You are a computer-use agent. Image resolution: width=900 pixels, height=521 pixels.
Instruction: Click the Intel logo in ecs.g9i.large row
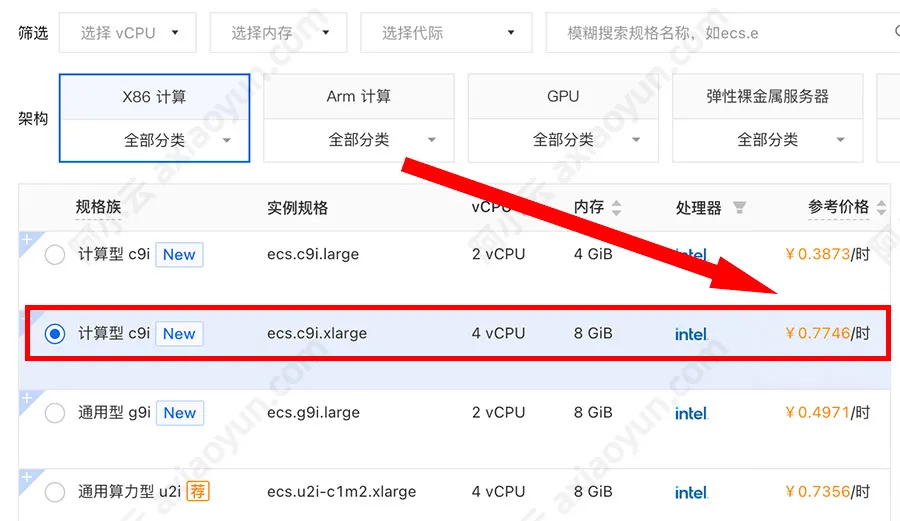point(691,413)
